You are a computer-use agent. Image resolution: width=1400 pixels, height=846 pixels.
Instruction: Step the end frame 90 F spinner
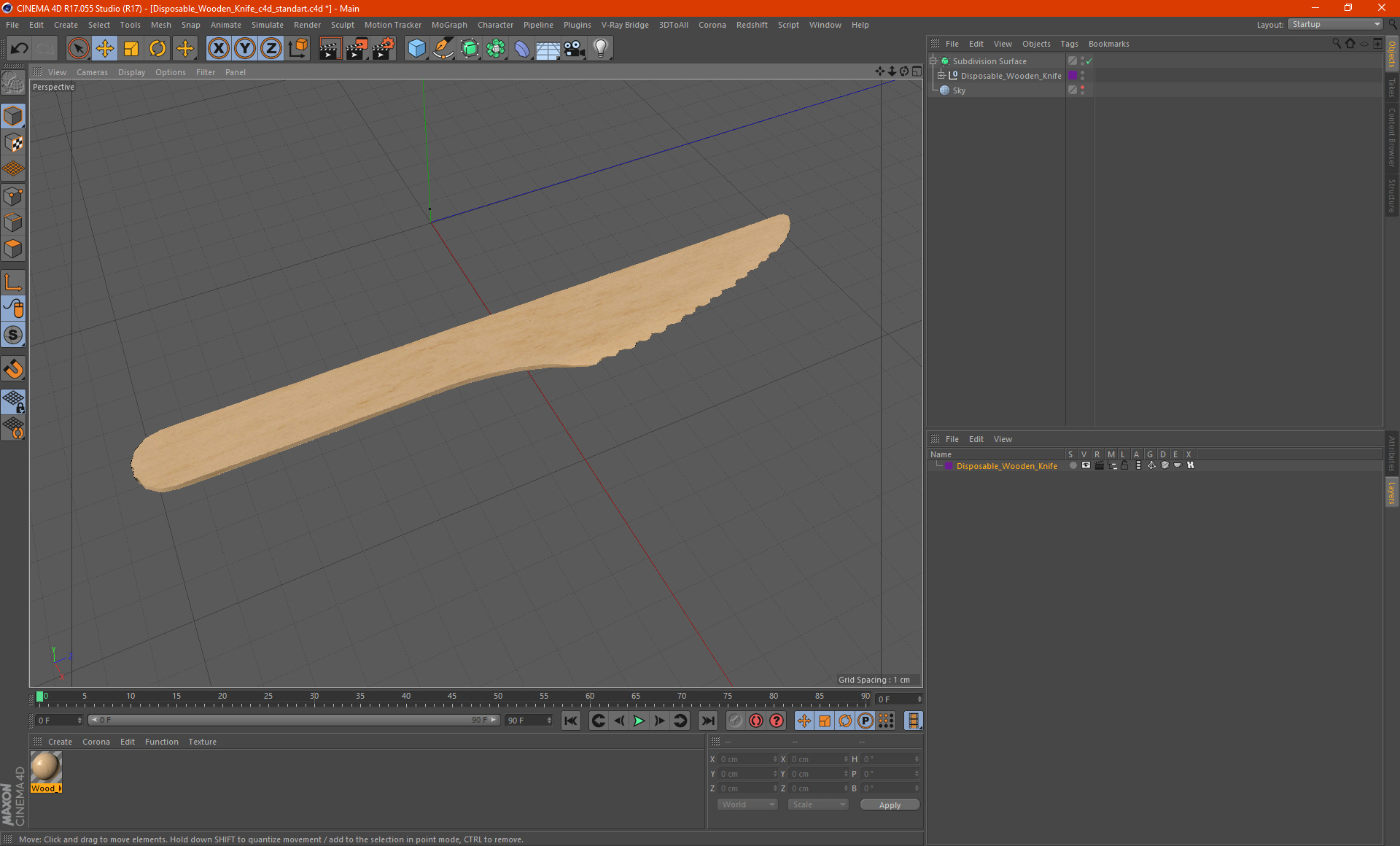pos(549,721)
